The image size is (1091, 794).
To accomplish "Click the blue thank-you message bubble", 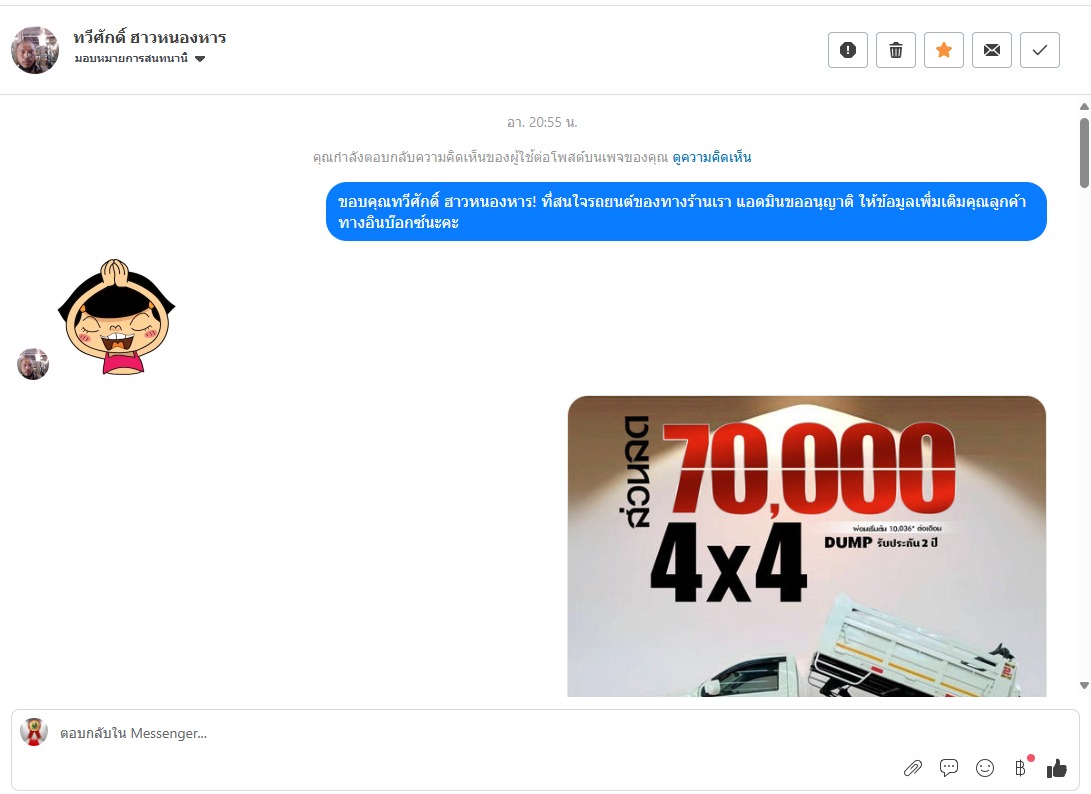I will coord(686,212).
